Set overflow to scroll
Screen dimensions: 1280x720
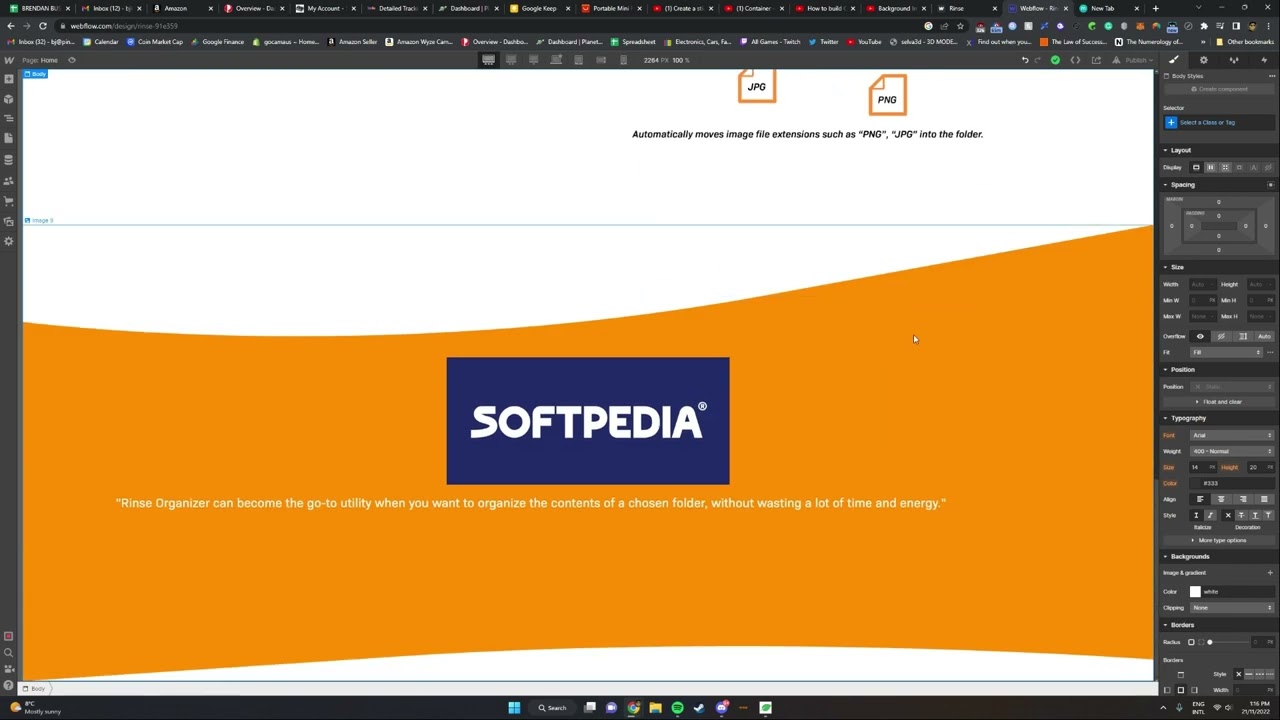click(x=1243, y=336)
